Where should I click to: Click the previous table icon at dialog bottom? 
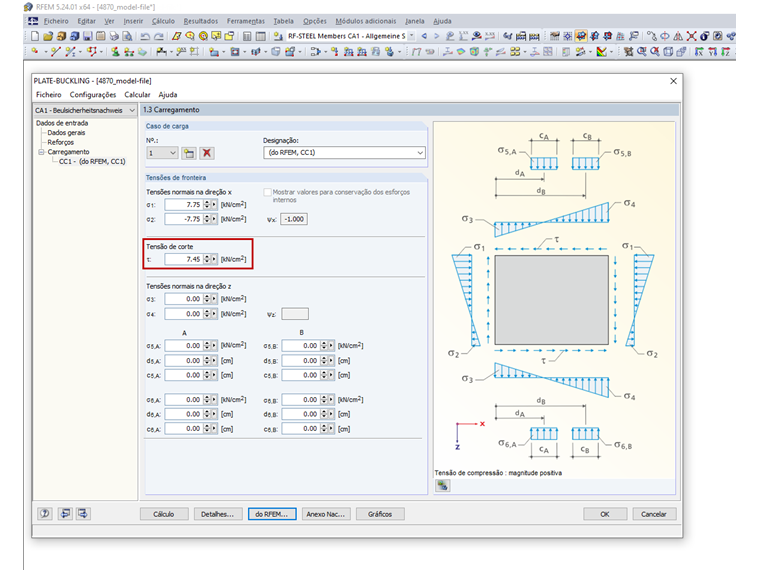pyautogui.click(x=65, y=513)
